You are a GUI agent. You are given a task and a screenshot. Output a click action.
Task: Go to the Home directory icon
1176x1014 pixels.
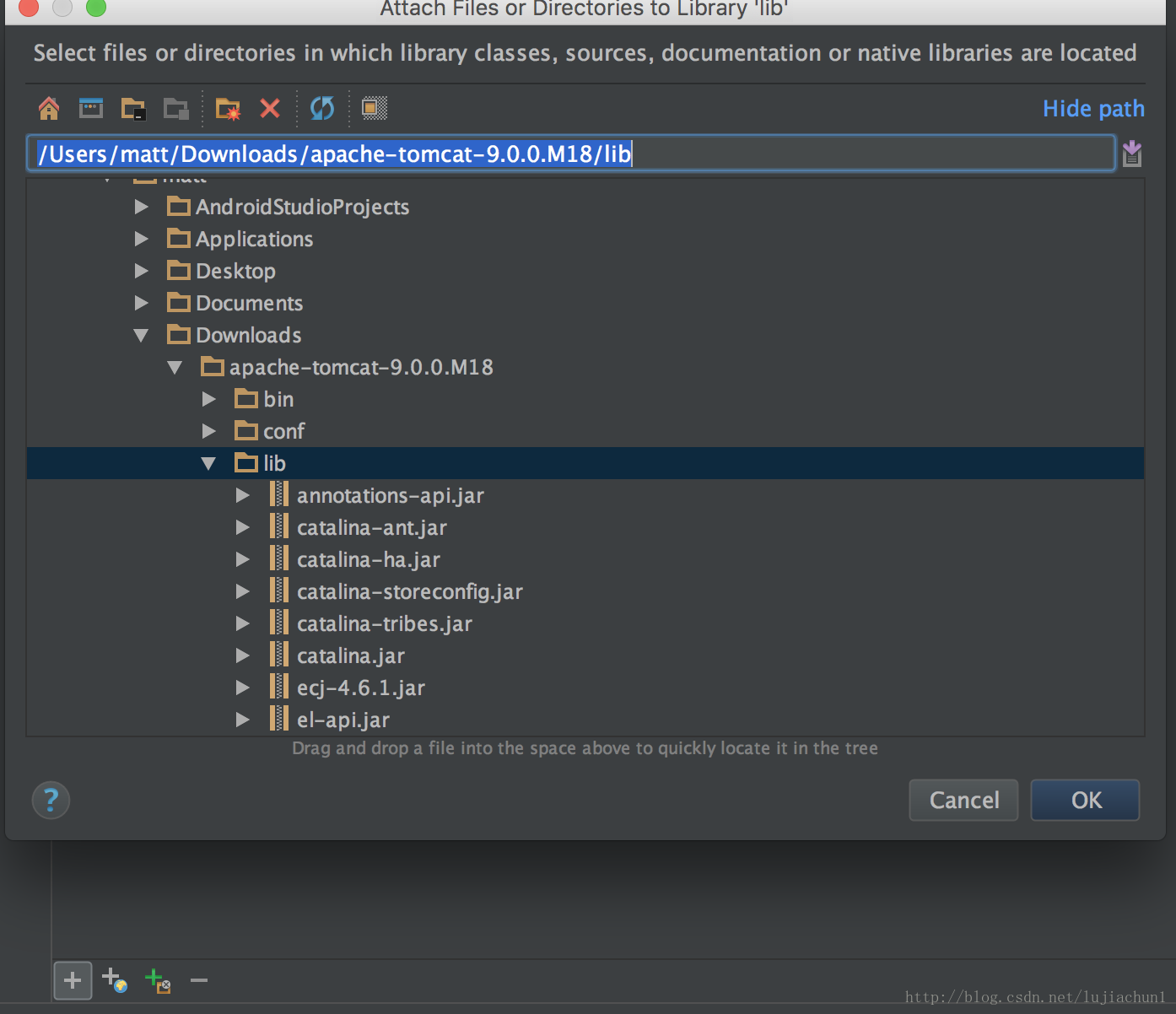(49, 108)
